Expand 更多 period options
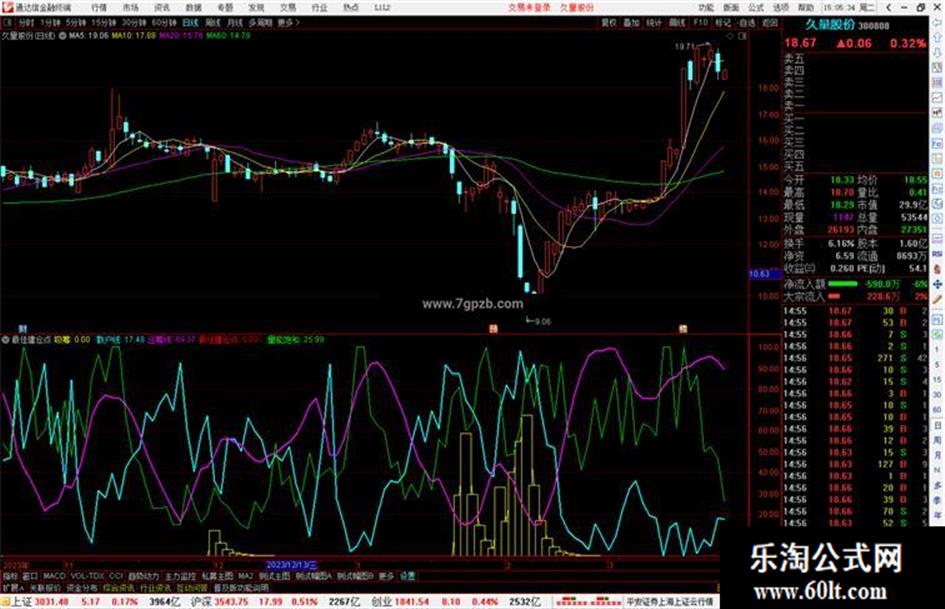This screenshot has width=945, height=609. click(288, 22)
